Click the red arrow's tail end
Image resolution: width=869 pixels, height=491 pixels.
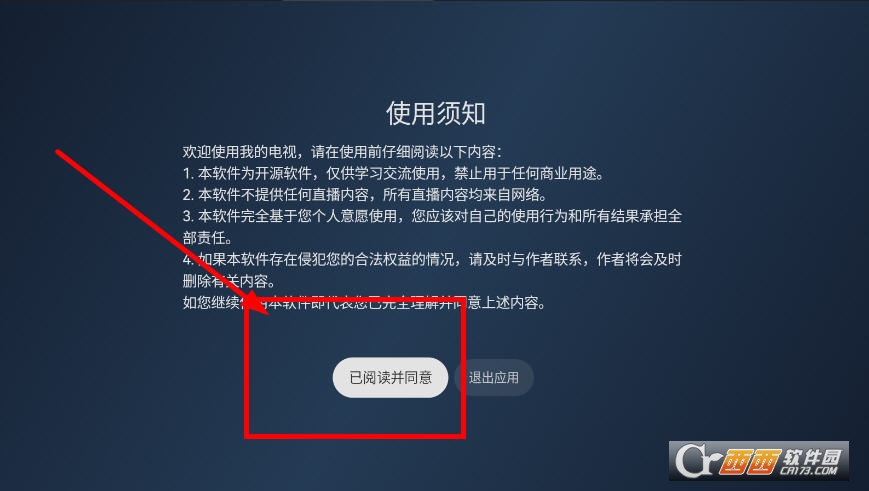click(x=58, y=151)
